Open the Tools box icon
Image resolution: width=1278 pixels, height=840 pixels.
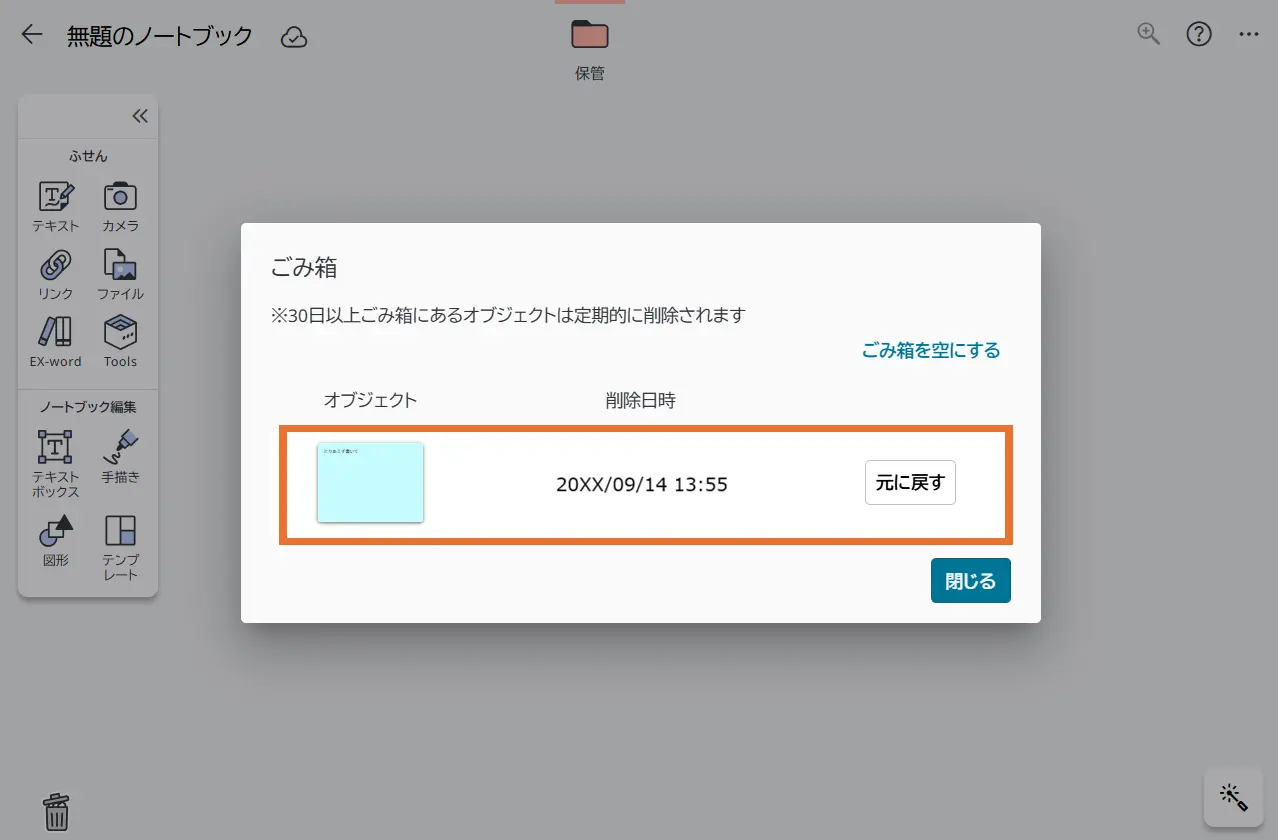coord(120,342)
